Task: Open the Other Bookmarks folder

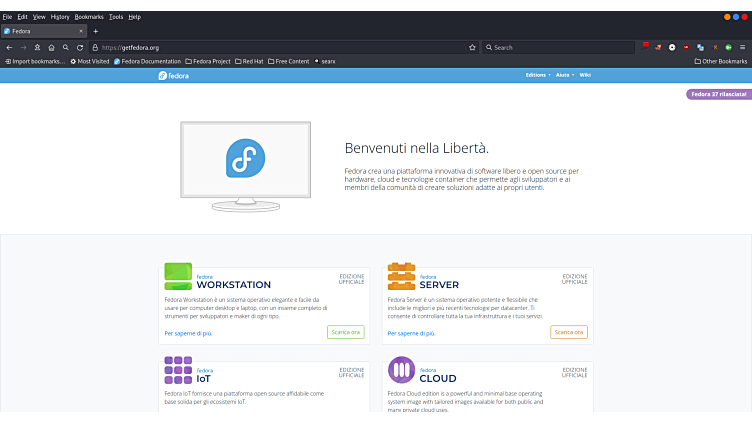Action: click(x=721, y=61)
